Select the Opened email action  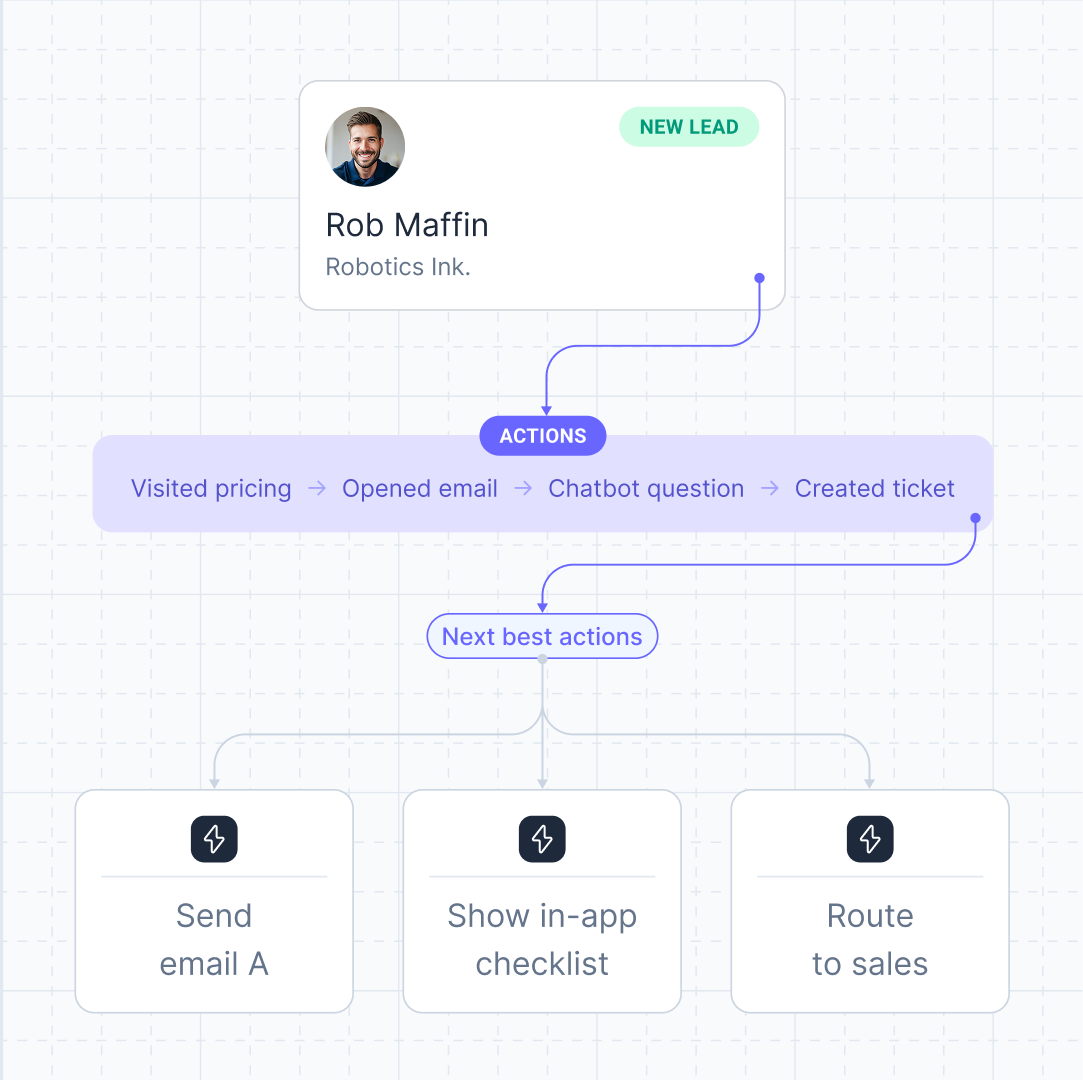[420, 489]
